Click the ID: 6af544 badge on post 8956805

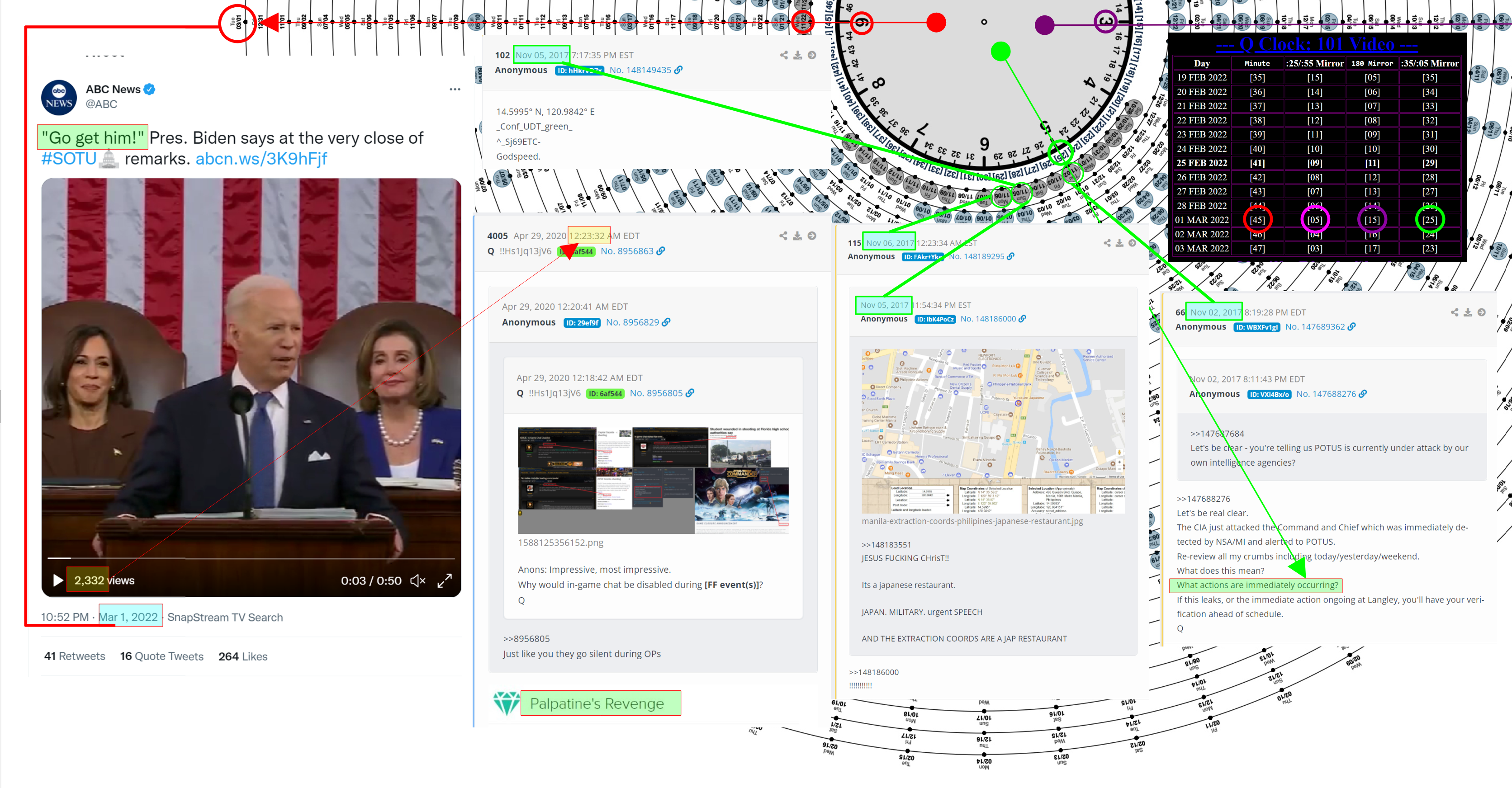605,394
